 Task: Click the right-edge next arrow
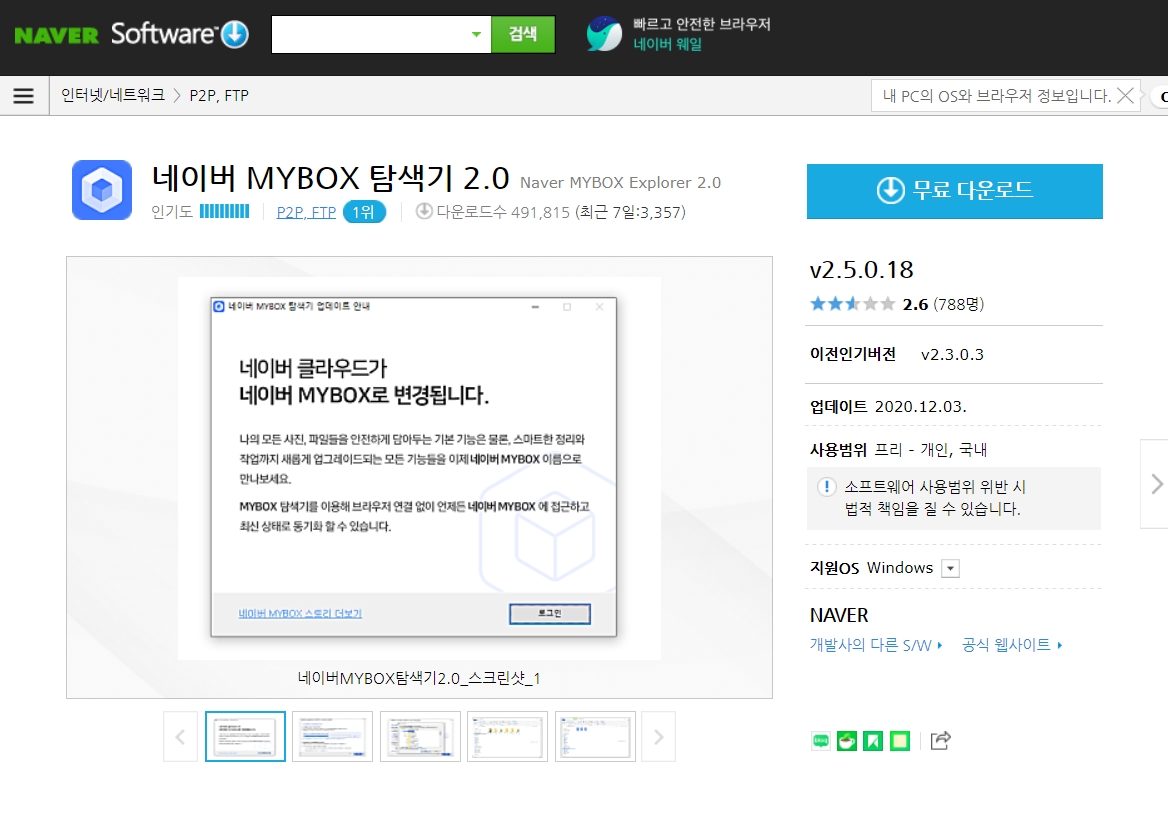tap(1155, 484)
